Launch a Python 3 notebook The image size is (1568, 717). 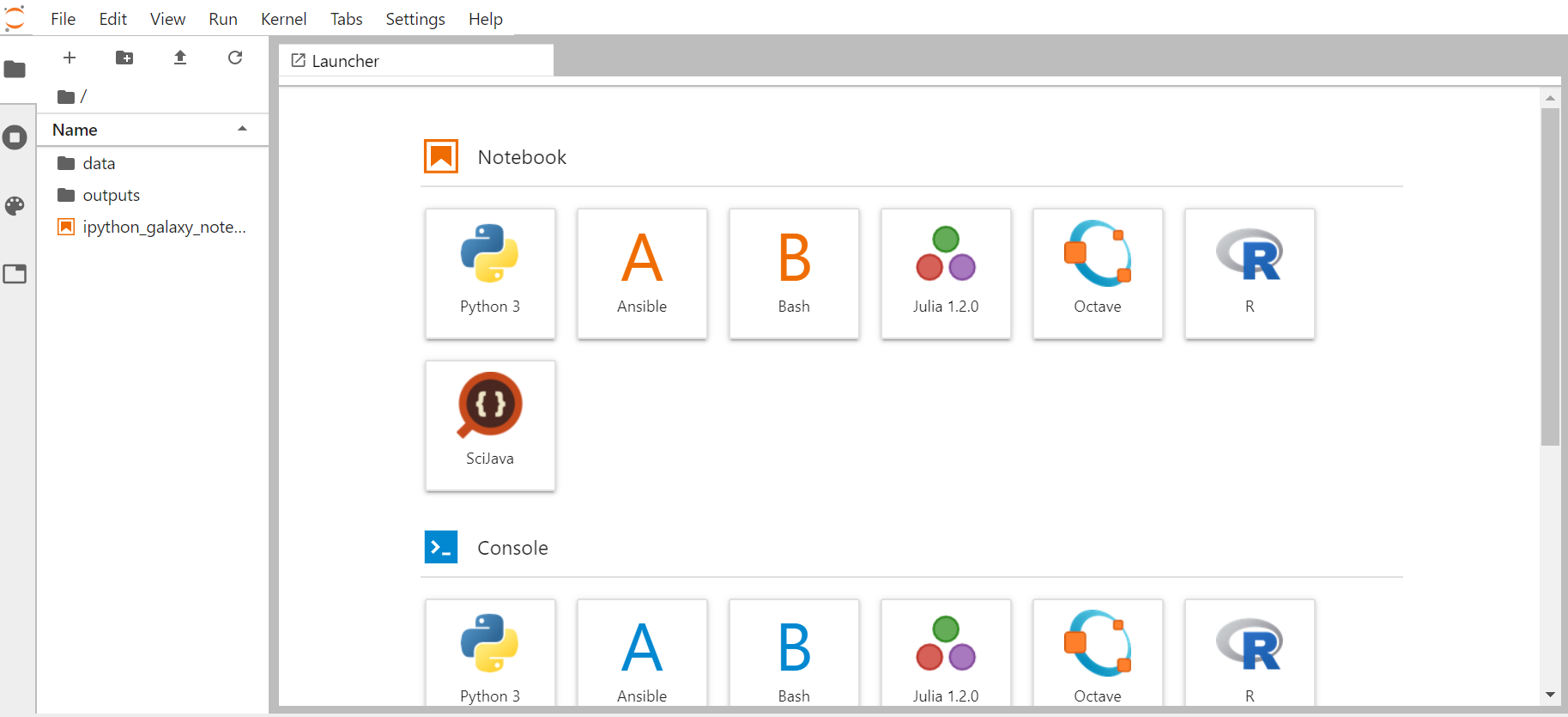pos(490,273)
